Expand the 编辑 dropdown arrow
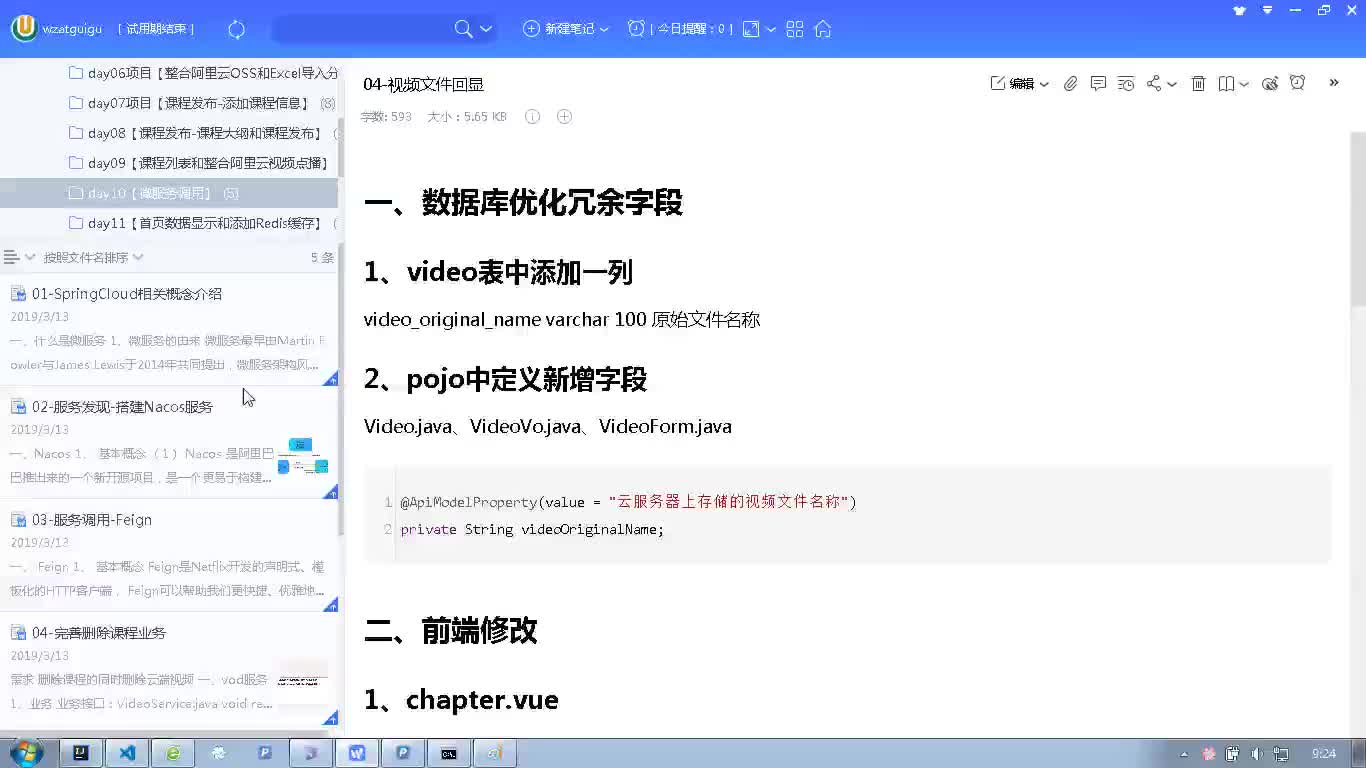This screenshot has width=1366, height=768. [1044, 84]
